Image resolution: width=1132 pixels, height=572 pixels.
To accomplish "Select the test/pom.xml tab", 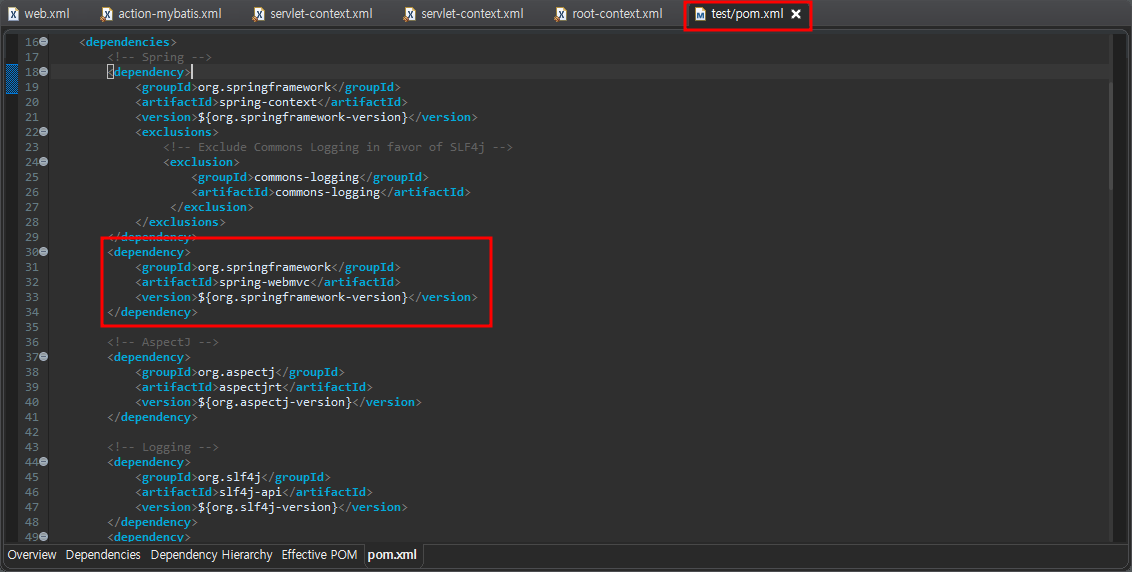I will [x=746, y=14].
